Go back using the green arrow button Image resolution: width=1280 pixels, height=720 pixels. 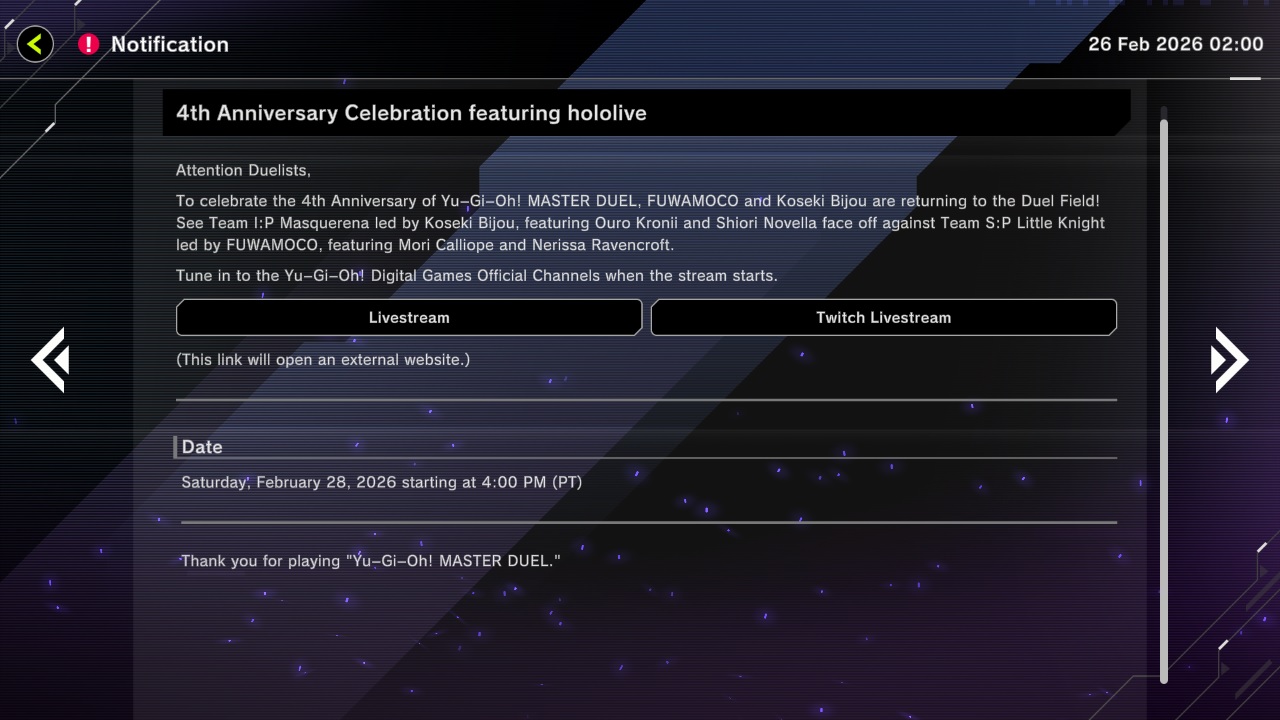[x=35, y=44]
